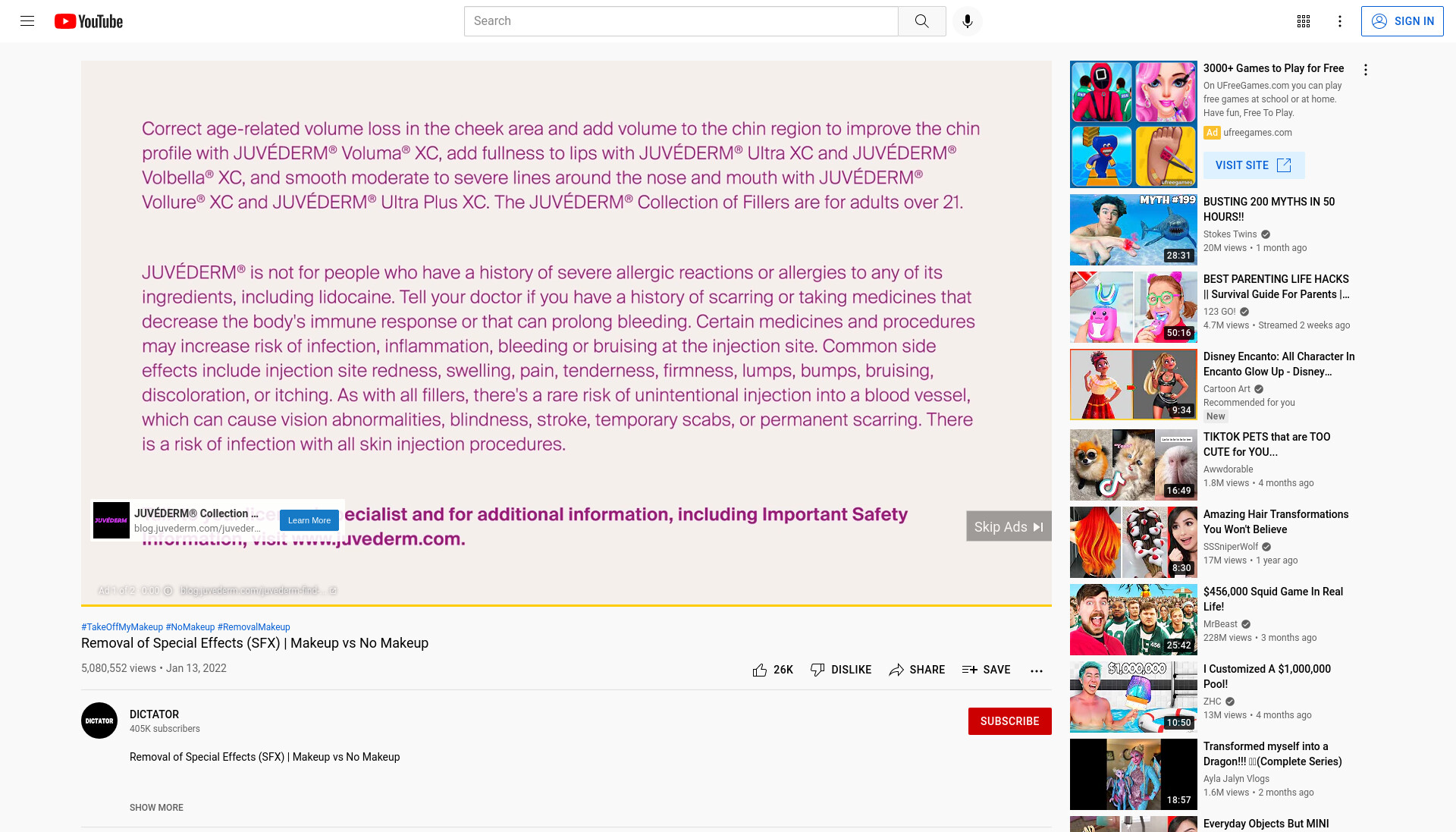Expand description with SHOW MORE

point(156,808)
